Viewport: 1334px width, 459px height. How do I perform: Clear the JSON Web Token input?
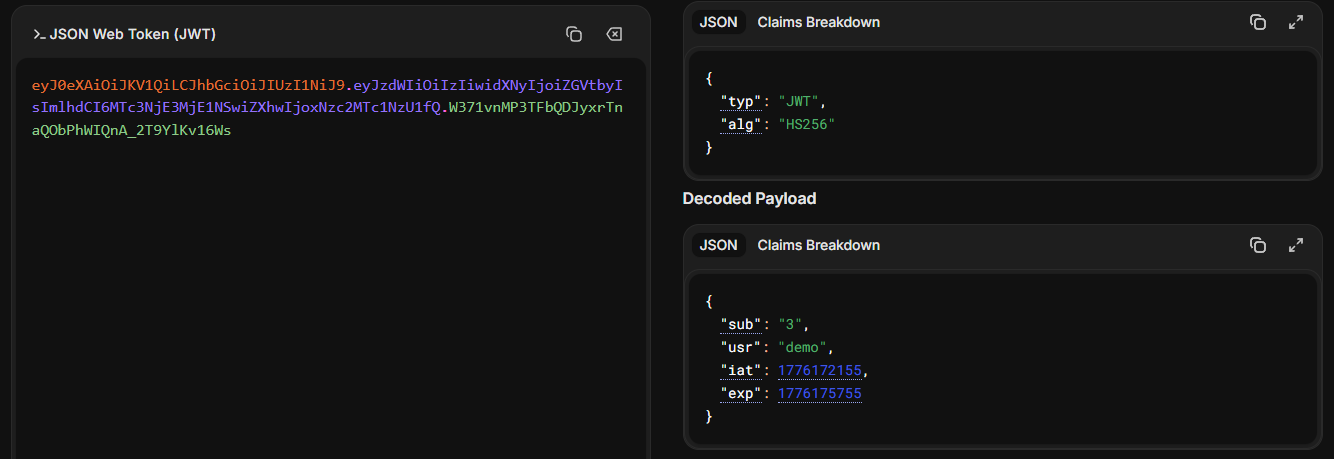coord(614,35)
